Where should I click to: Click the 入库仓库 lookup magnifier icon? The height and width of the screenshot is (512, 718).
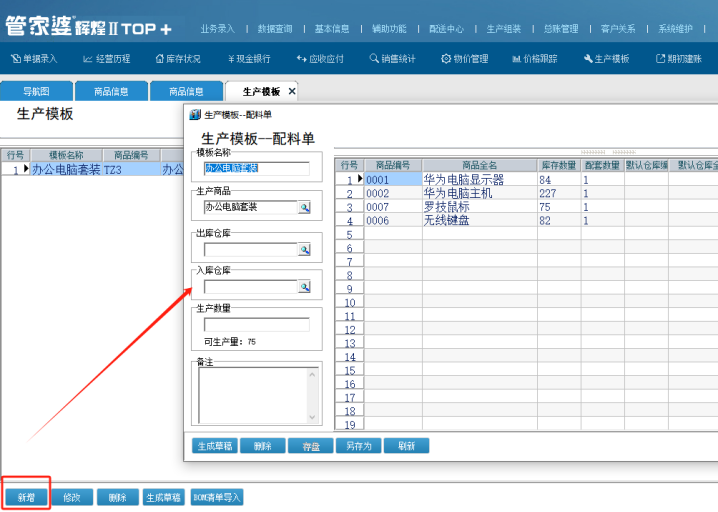305,287
